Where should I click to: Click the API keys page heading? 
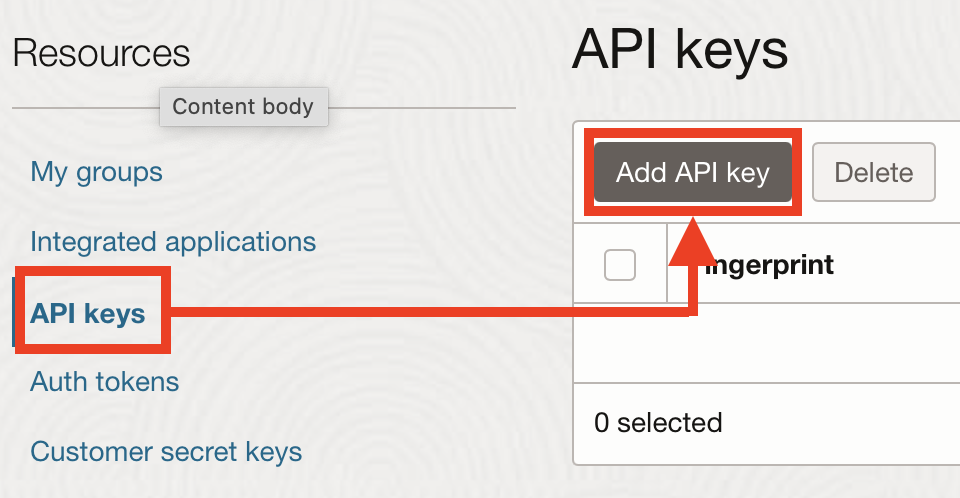[x=680, y=50]
